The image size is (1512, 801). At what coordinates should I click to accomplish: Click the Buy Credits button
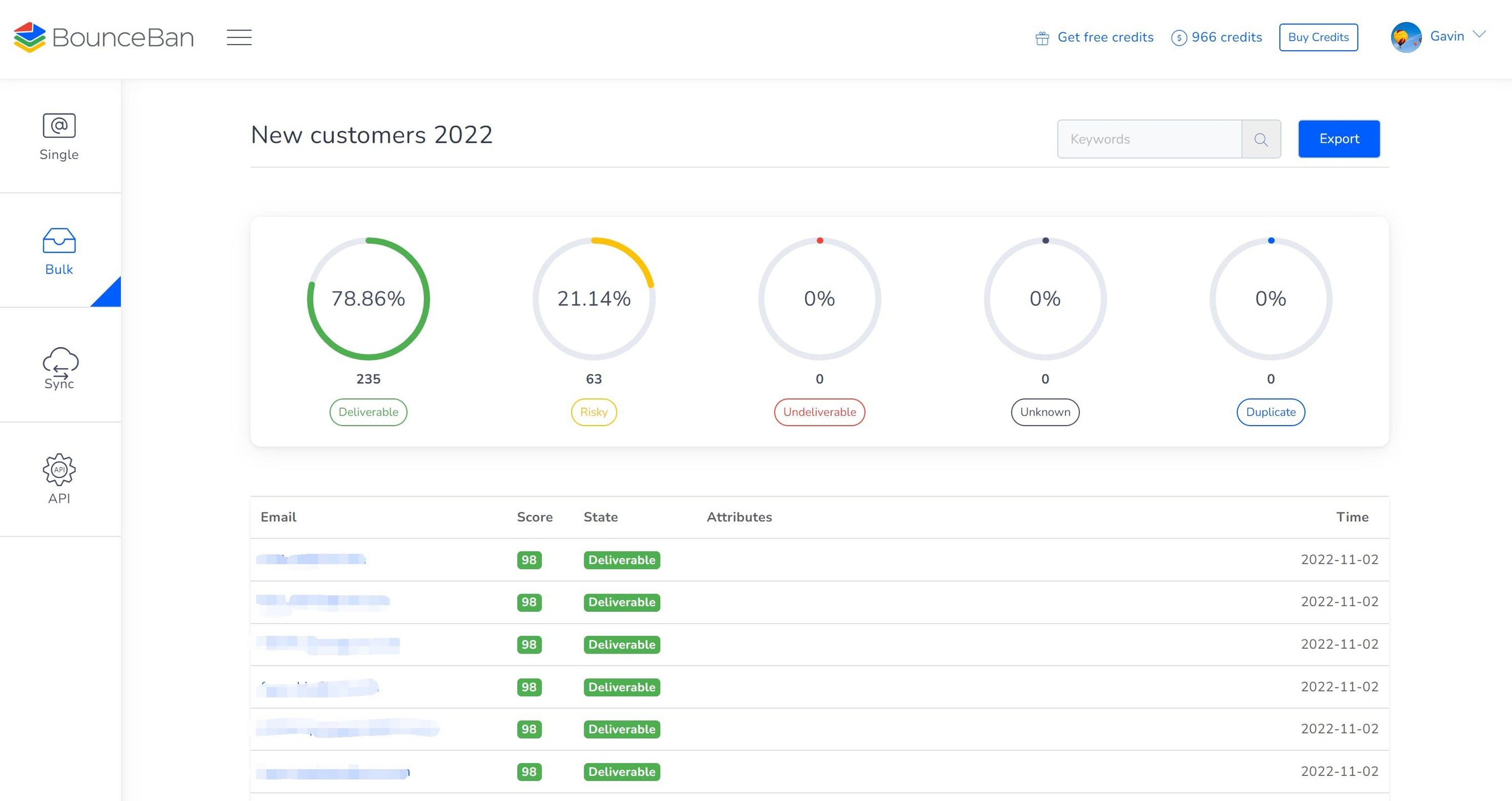tap(1318, 37)
